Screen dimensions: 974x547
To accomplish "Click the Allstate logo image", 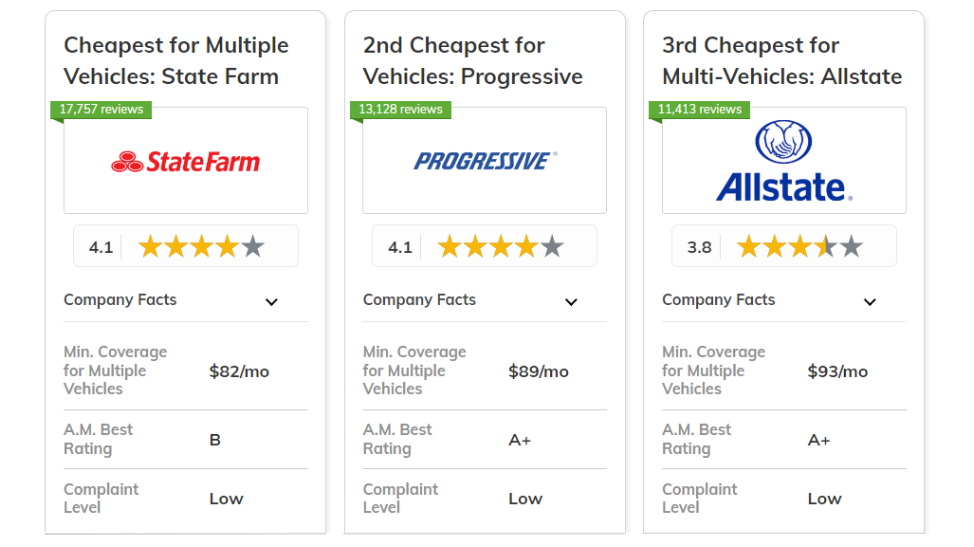I will pos(784,161).
